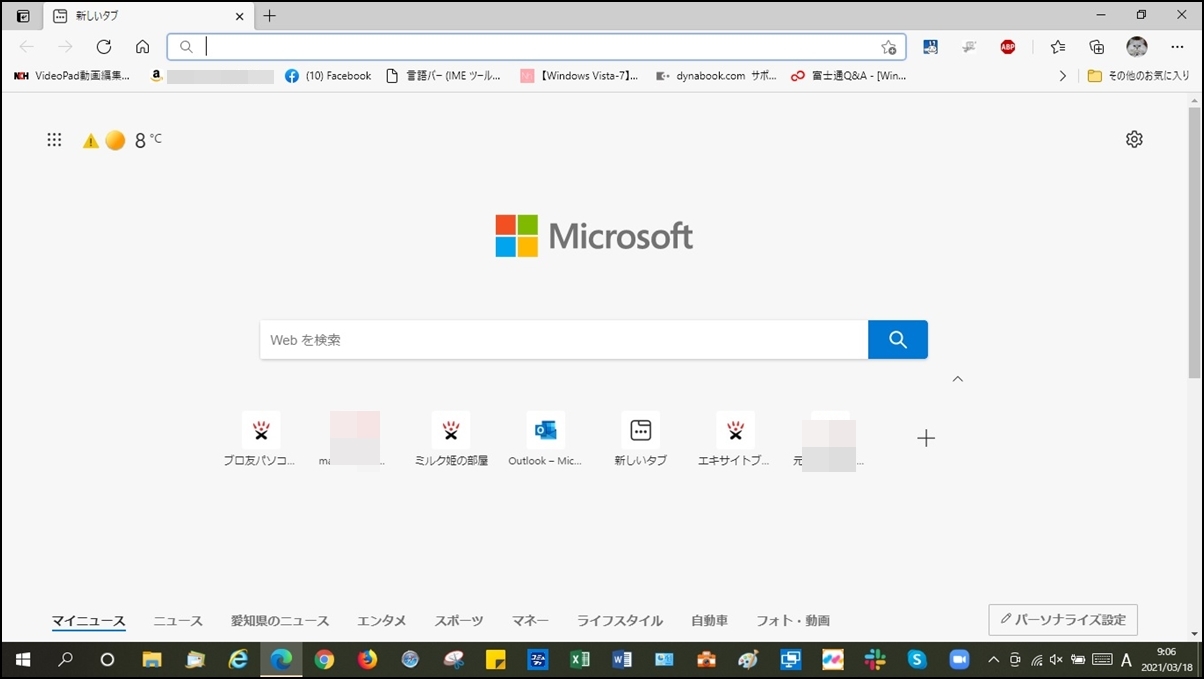Launch Word from taskbar
Screen dimensions: 1204x679
click(621, 660)
